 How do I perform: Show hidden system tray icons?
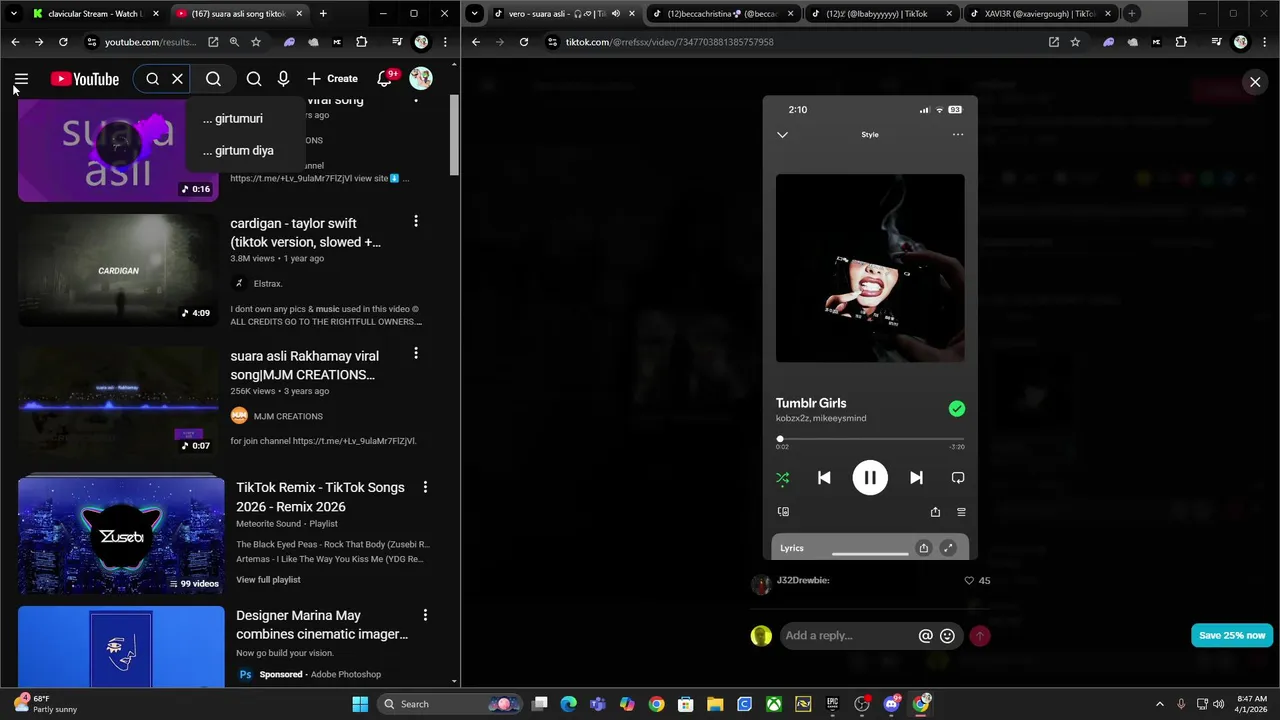[1160, 704]
